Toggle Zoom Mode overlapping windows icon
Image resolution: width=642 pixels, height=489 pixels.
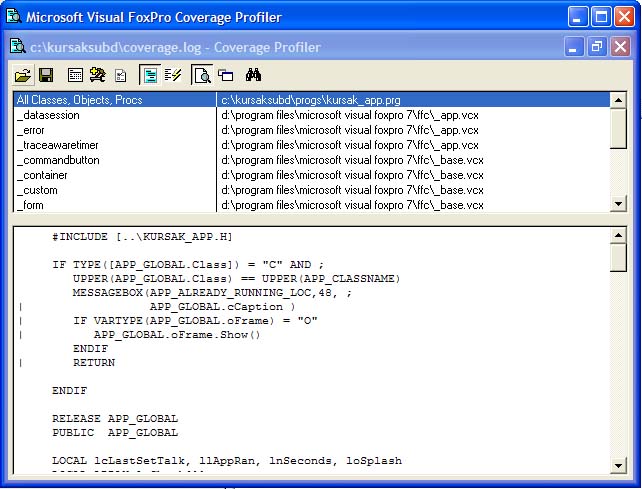click(x=226, y=75)
